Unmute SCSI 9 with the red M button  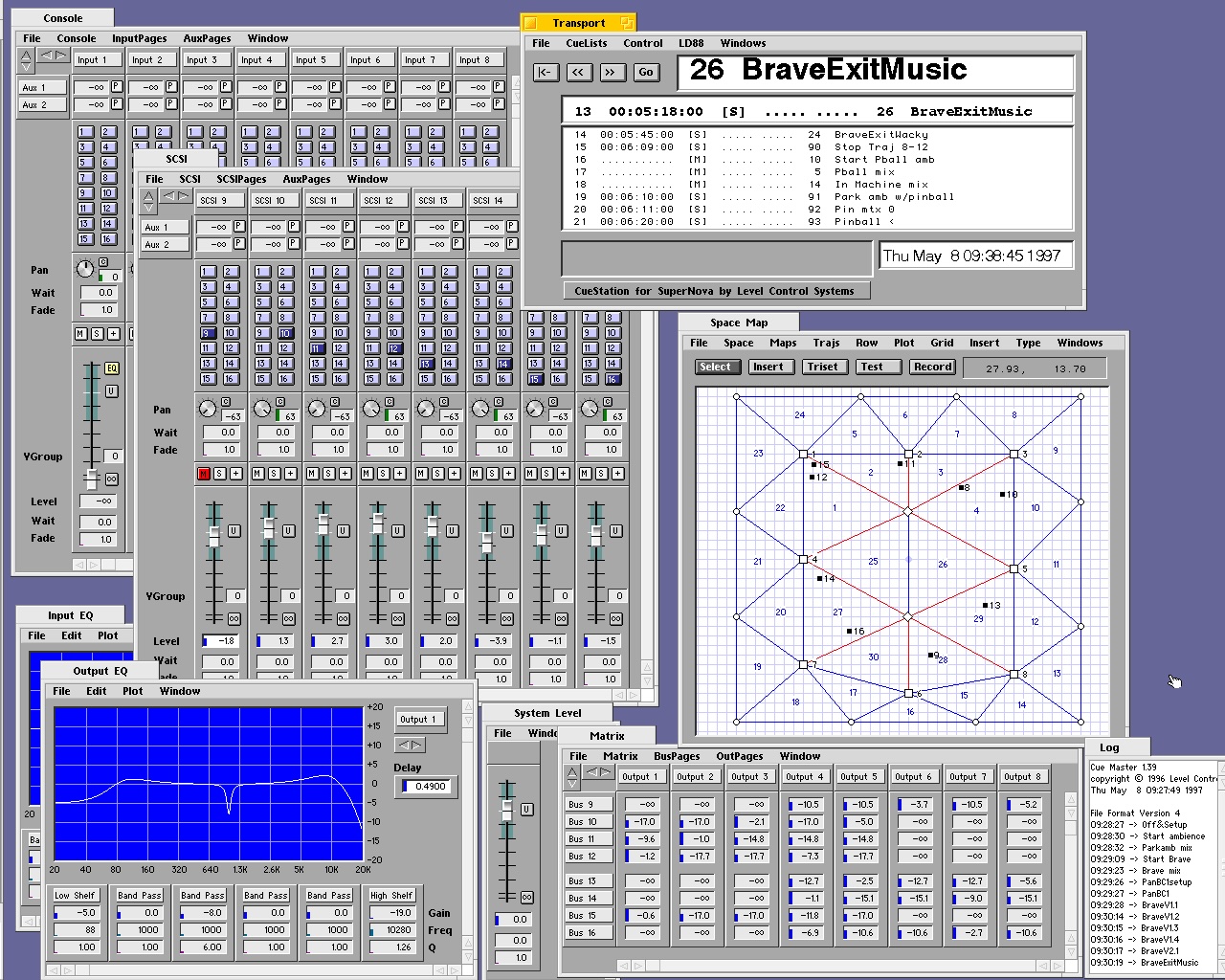pyautogui.click(x=204, y=474)
